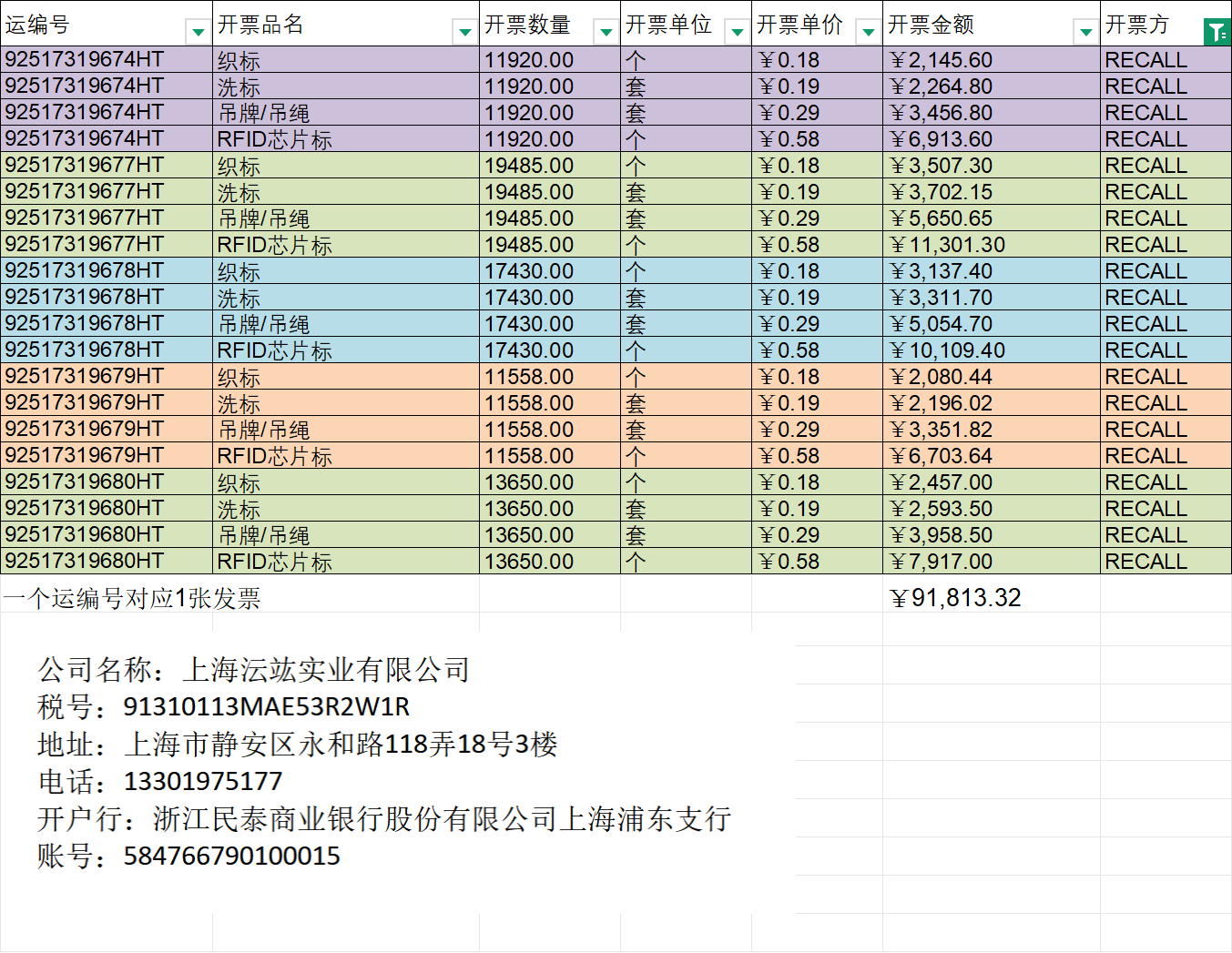Open the 开票品名 column filter dropdown
1232x953 pixels.
464,32
